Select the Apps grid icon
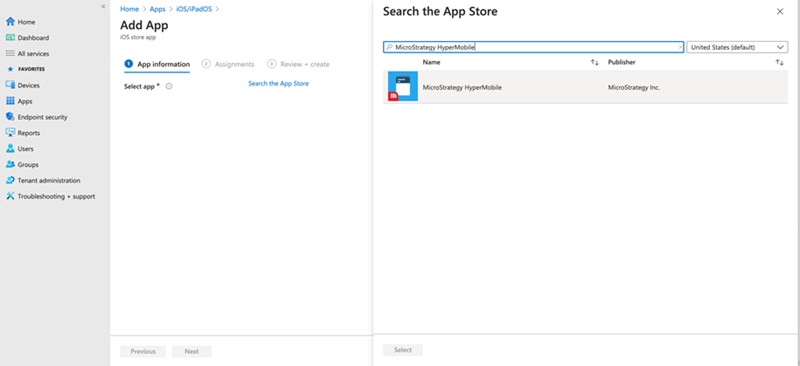This screenshot has width=800, height=366. [x=10, y=101]
